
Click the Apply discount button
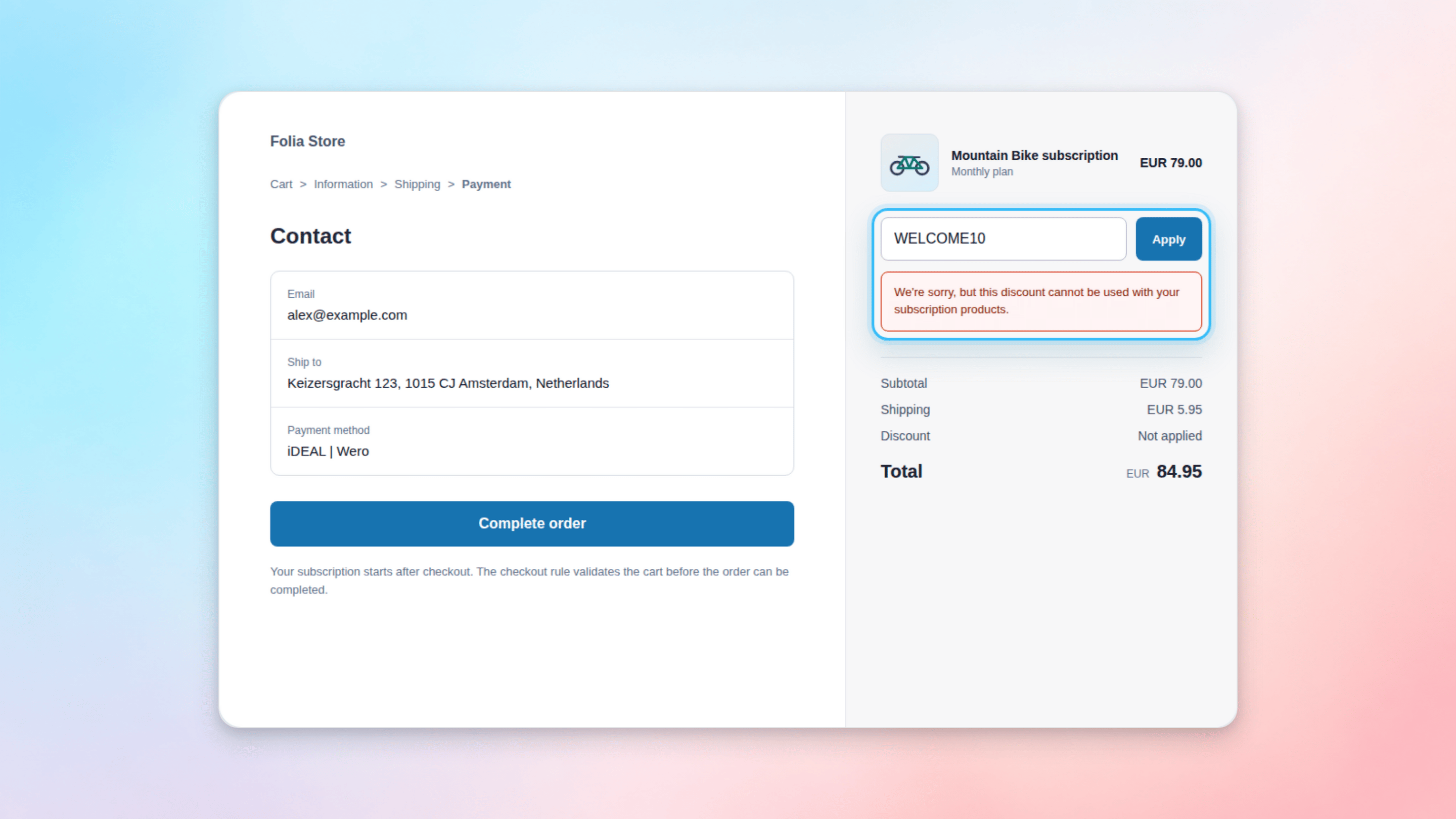[1168, 239]
